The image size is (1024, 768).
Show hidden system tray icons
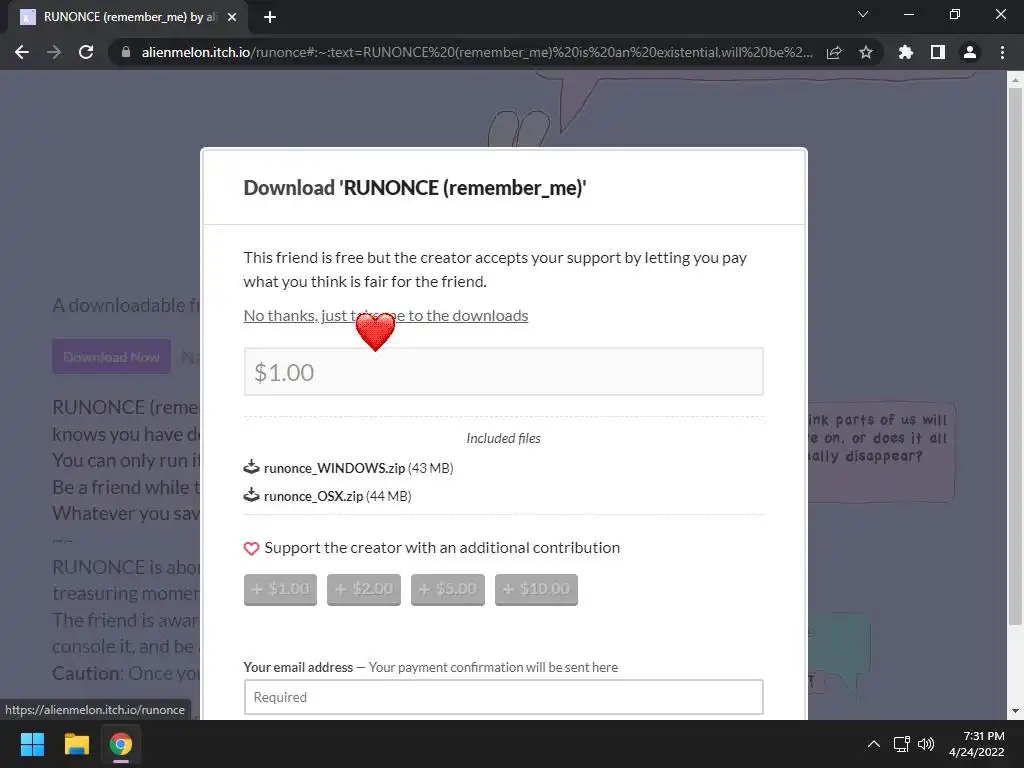pos(873,744)
